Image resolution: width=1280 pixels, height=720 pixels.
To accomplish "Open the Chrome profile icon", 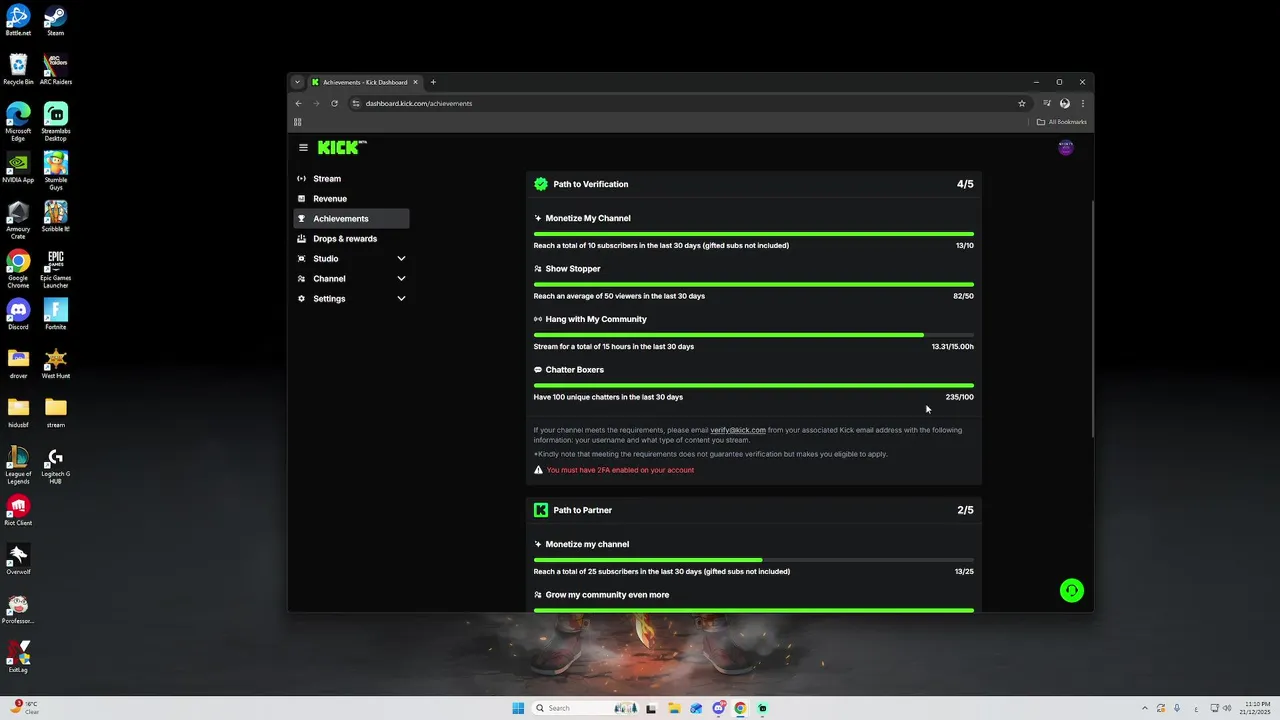I will click(1065, 103).
